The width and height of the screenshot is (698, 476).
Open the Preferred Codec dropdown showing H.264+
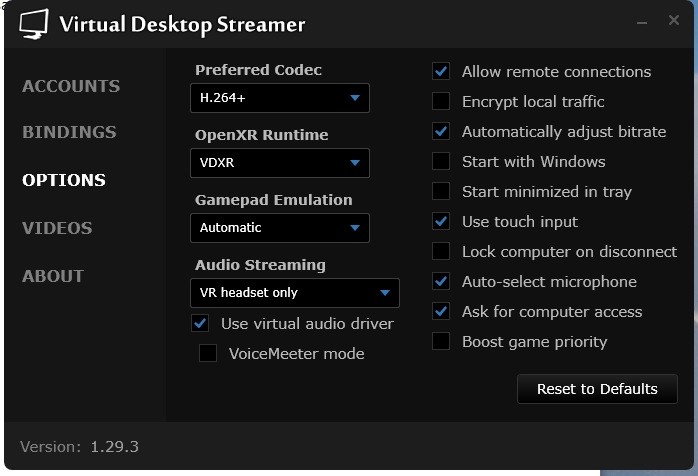280,98
